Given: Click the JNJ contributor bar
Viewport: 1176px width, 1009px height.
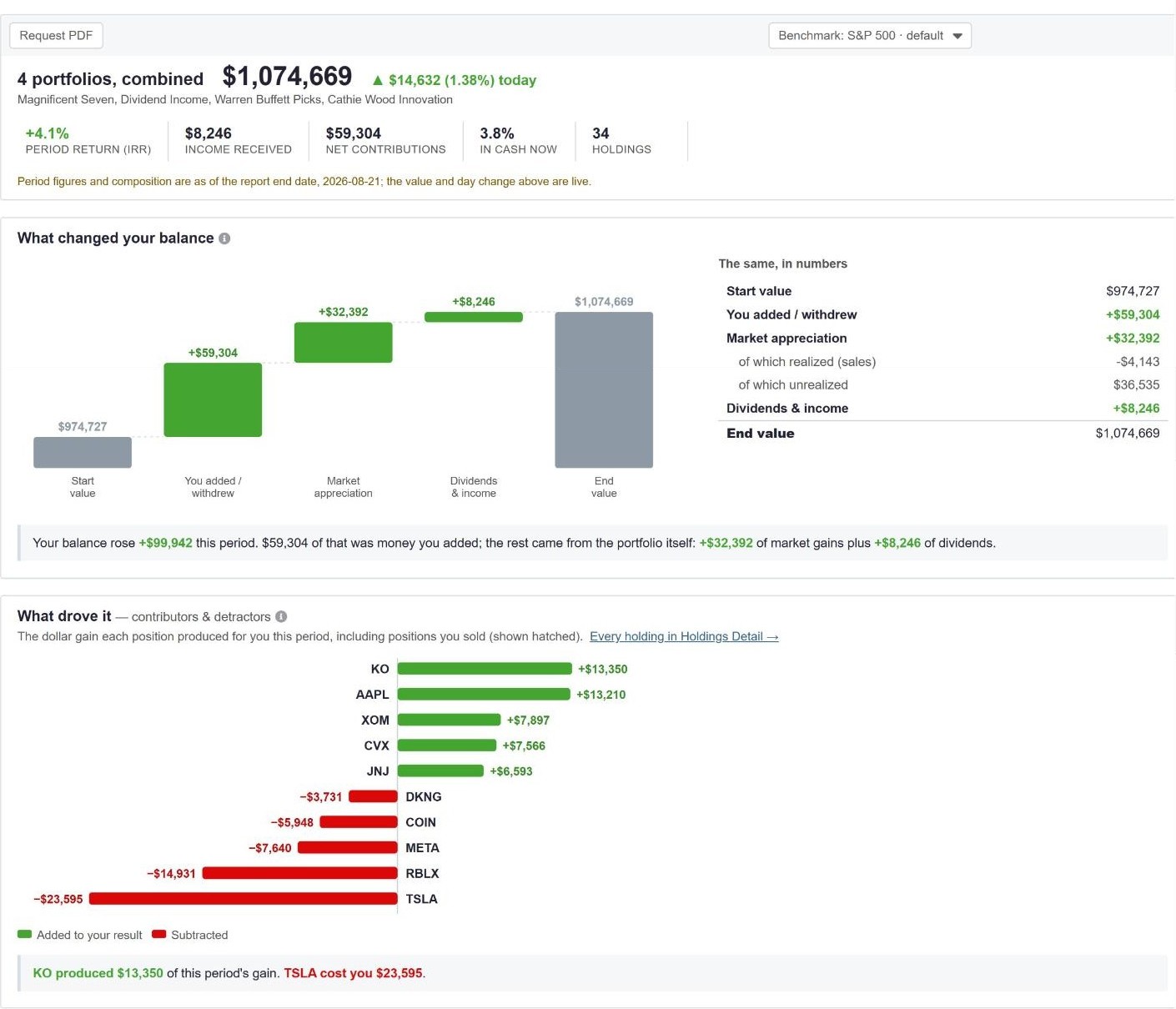Looking at the screenshot, I should click(440, 771).
